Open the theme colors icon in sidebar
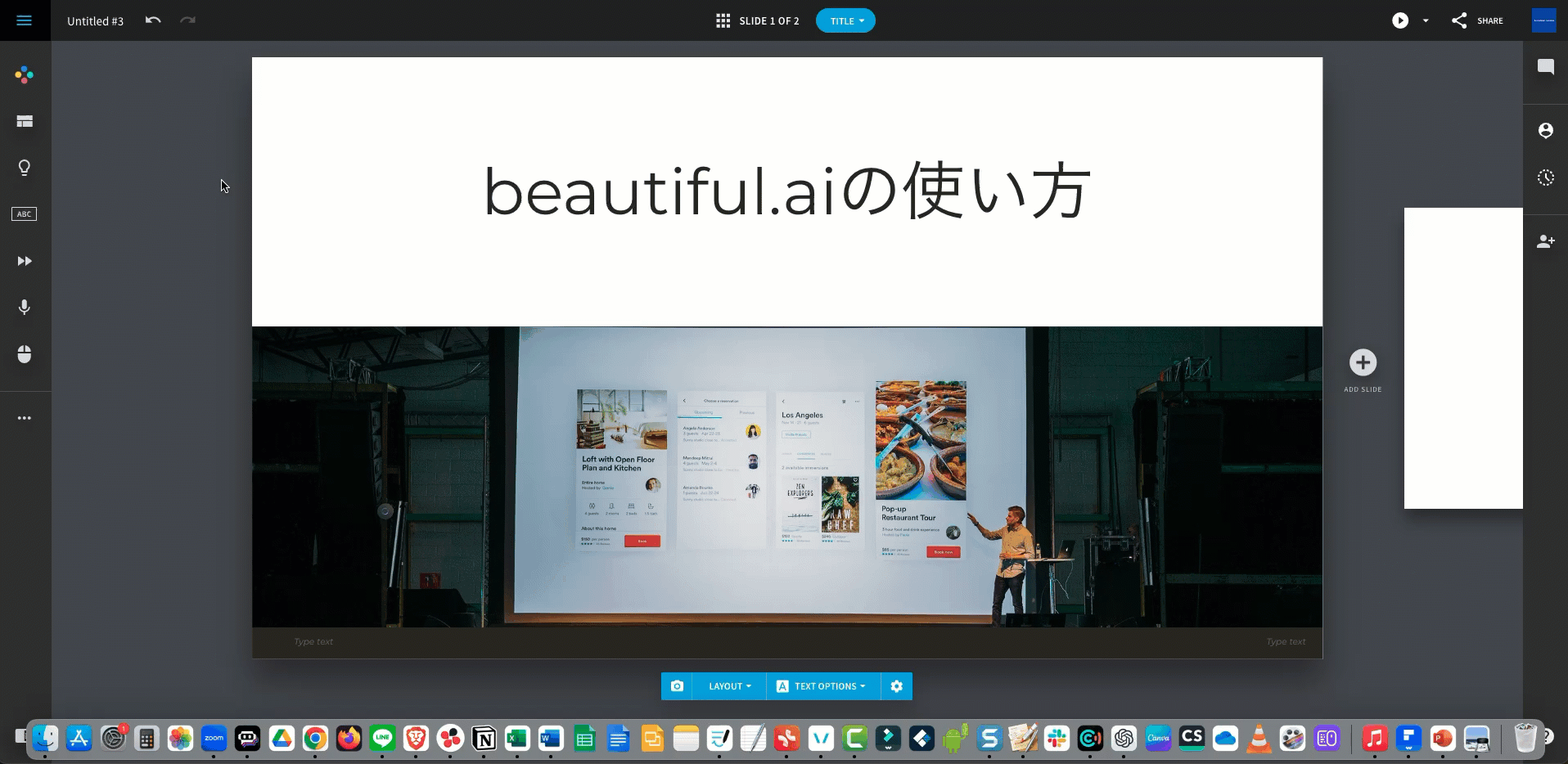The height and width of the screenshot is (764, 1568). [x=25, y=75]
